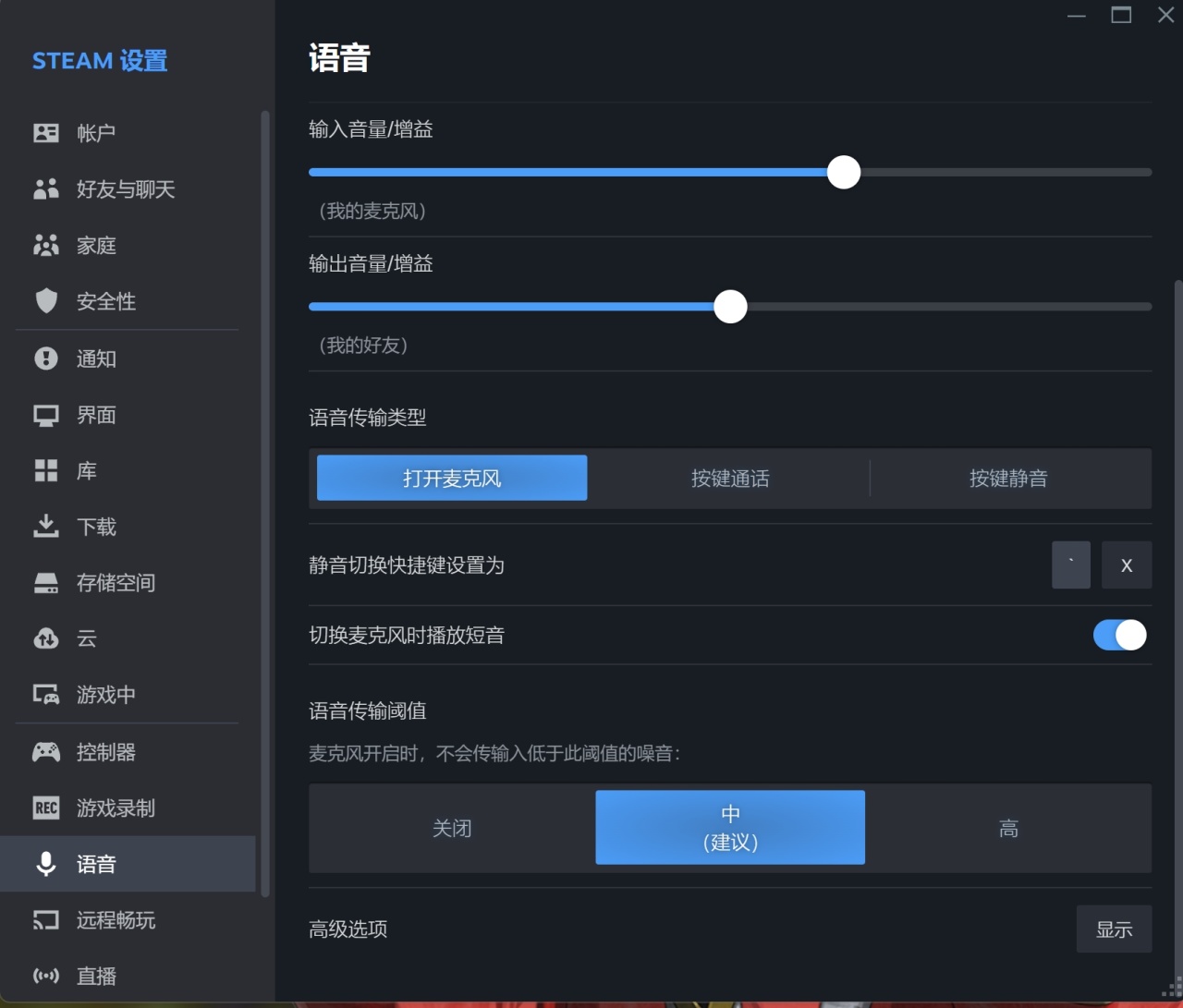Screen dimensions: 1183x1008
Task: Toggle 切换麦克风时播放短音 switch
Action: click(1119, 635)
